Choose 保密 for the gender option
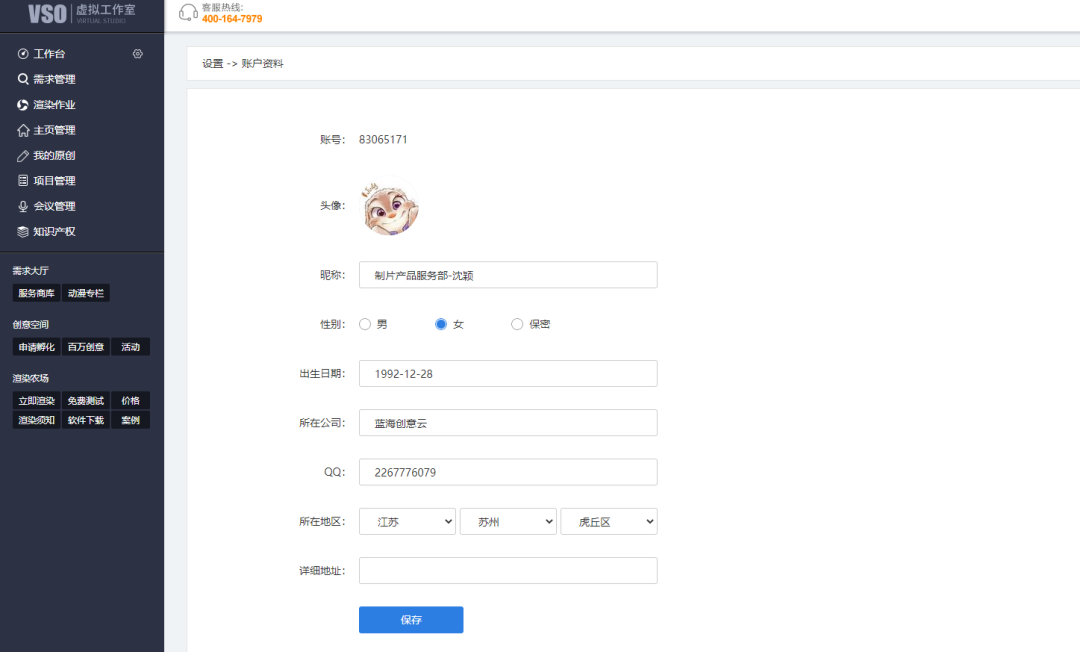Image resolution: width=1080 pixels, height=652 pixels. [x=517, y=324]
